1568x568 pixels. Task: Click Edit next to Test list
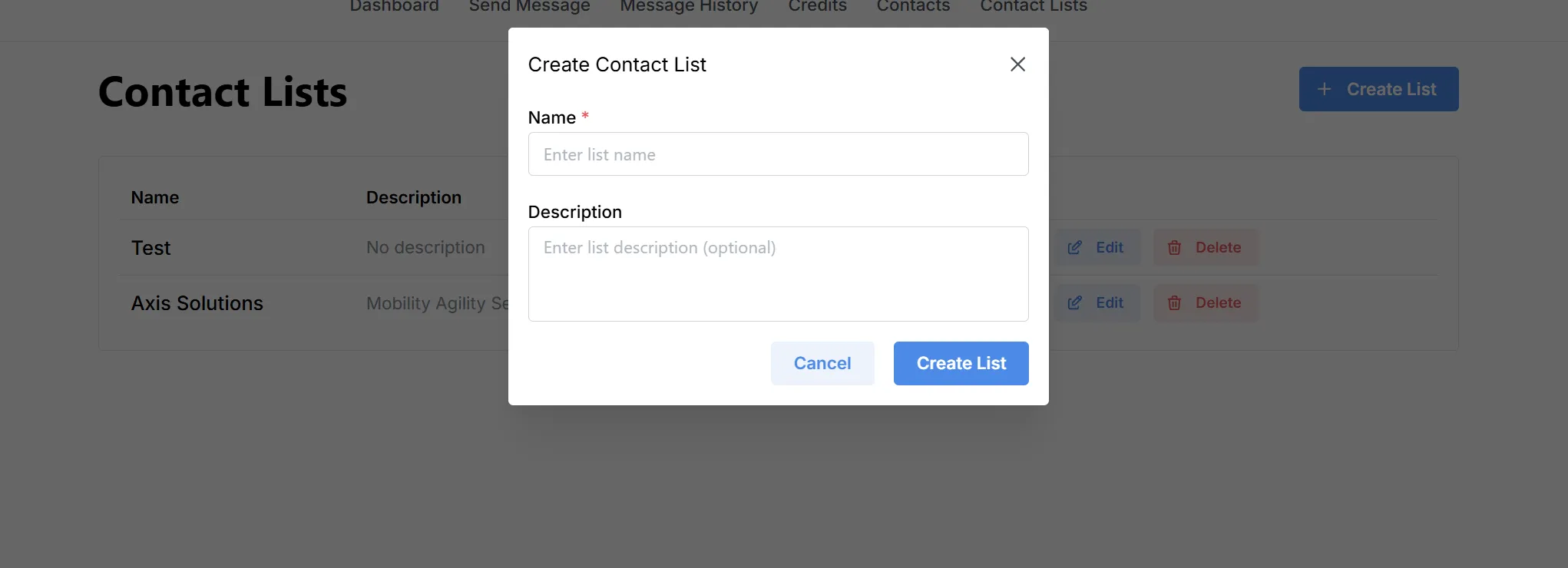pyautogui.click(x=1097, y=247)
